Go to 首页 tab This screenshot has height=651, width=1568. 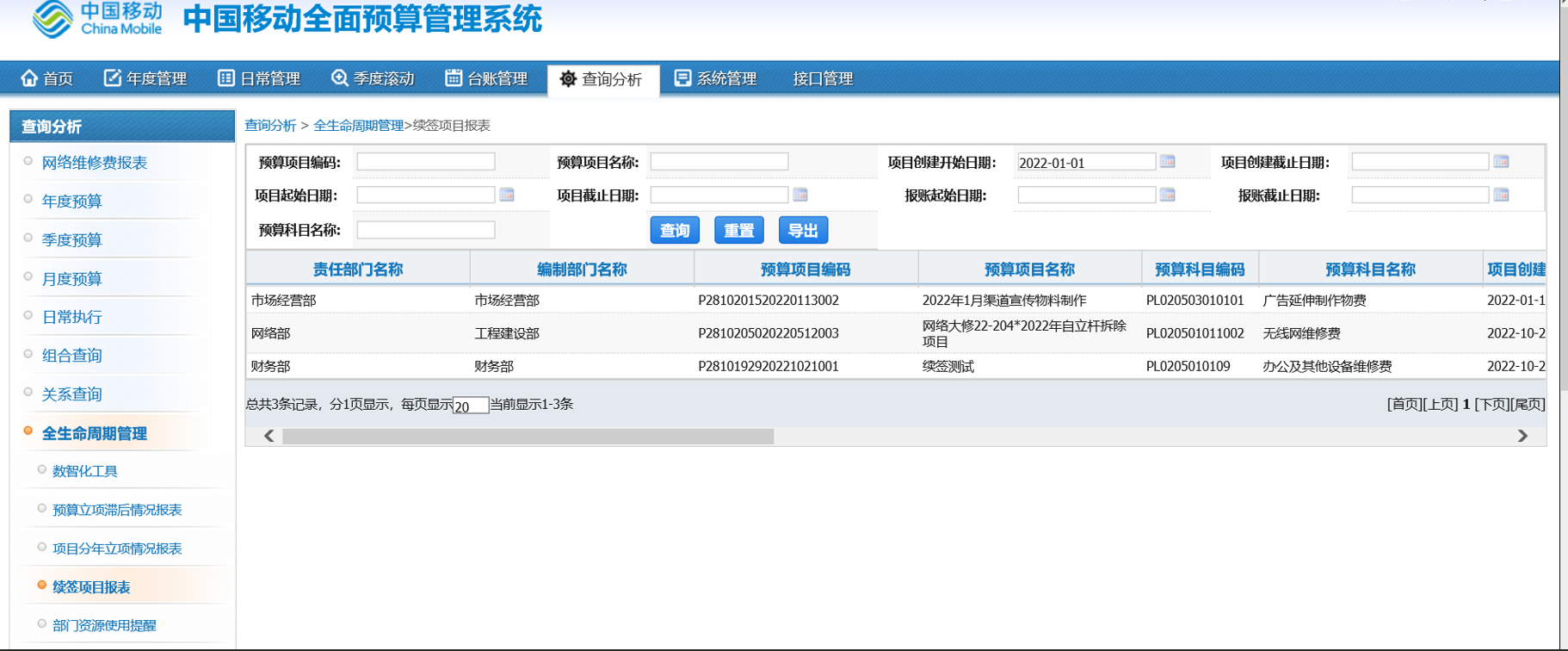click(47, 79)
